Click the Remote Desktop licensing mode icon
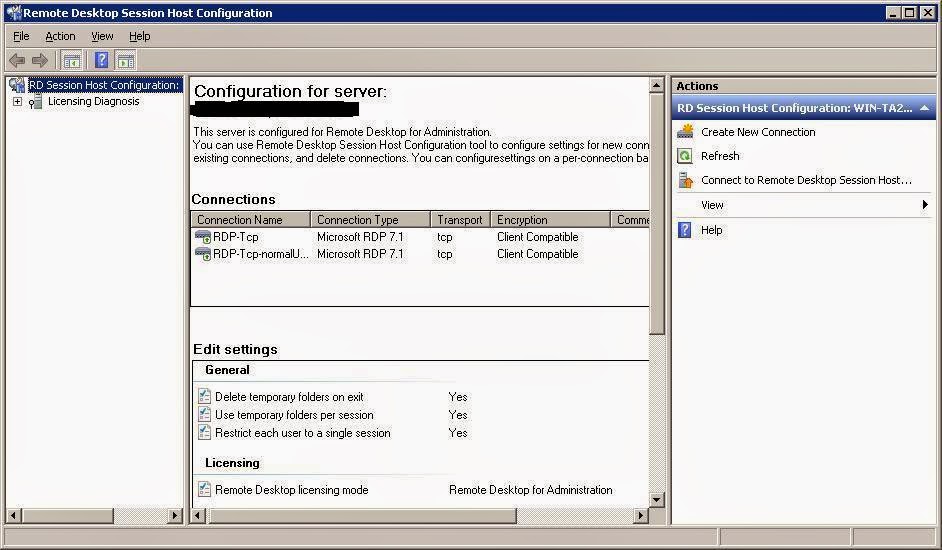942x550 pixels. click(204, 489)
